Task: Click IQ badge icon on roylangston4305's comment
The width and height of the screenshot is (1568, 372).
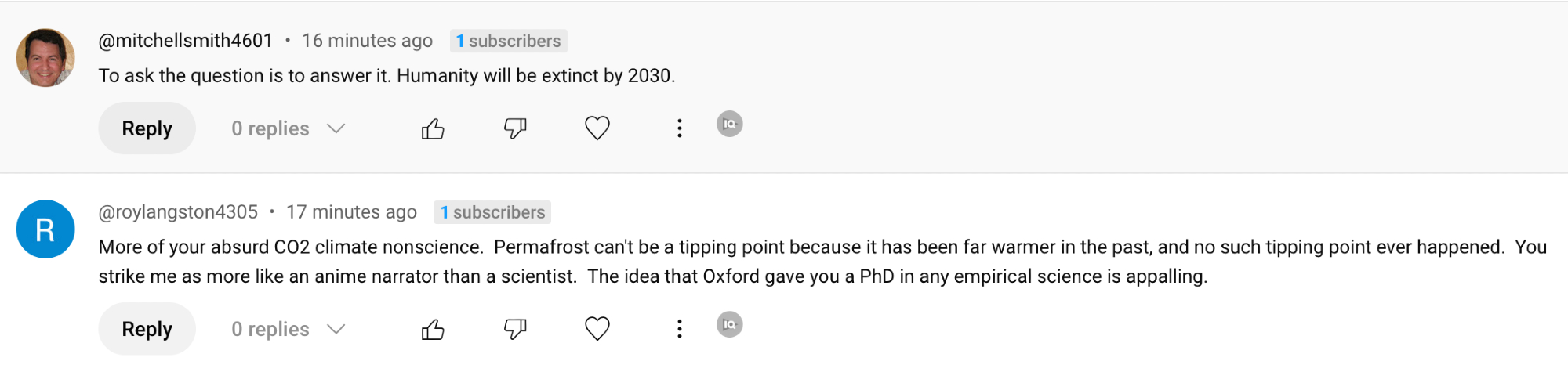Action: click(x=730, y=324)
